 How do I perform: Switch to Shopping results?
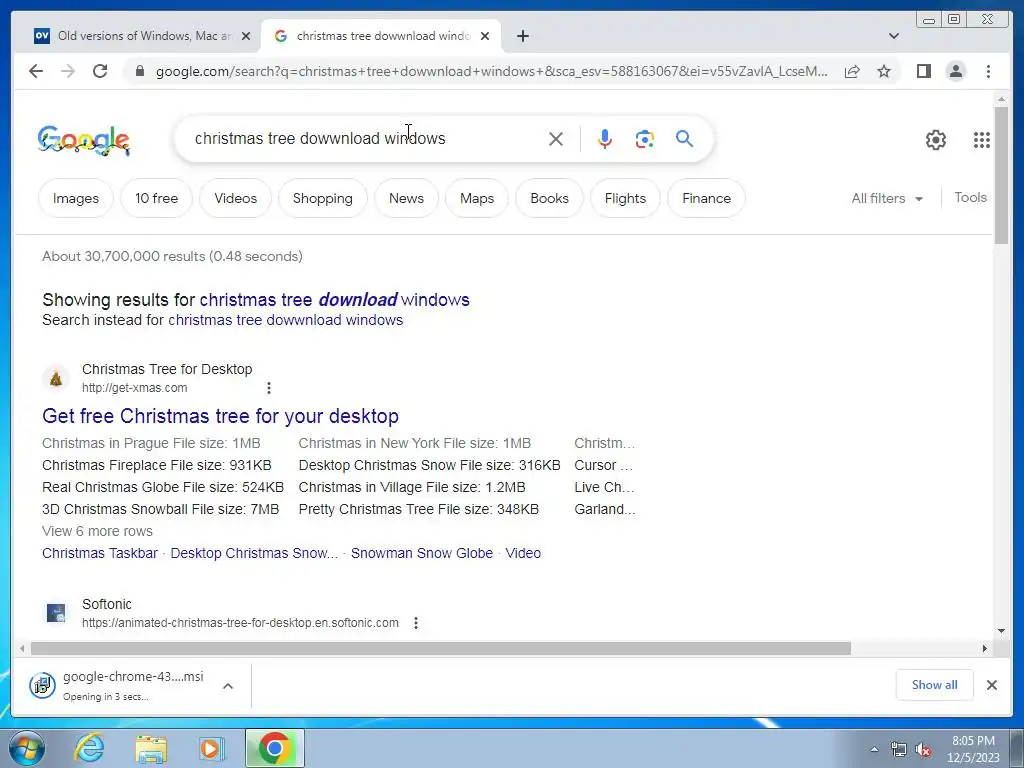point(323,198)
